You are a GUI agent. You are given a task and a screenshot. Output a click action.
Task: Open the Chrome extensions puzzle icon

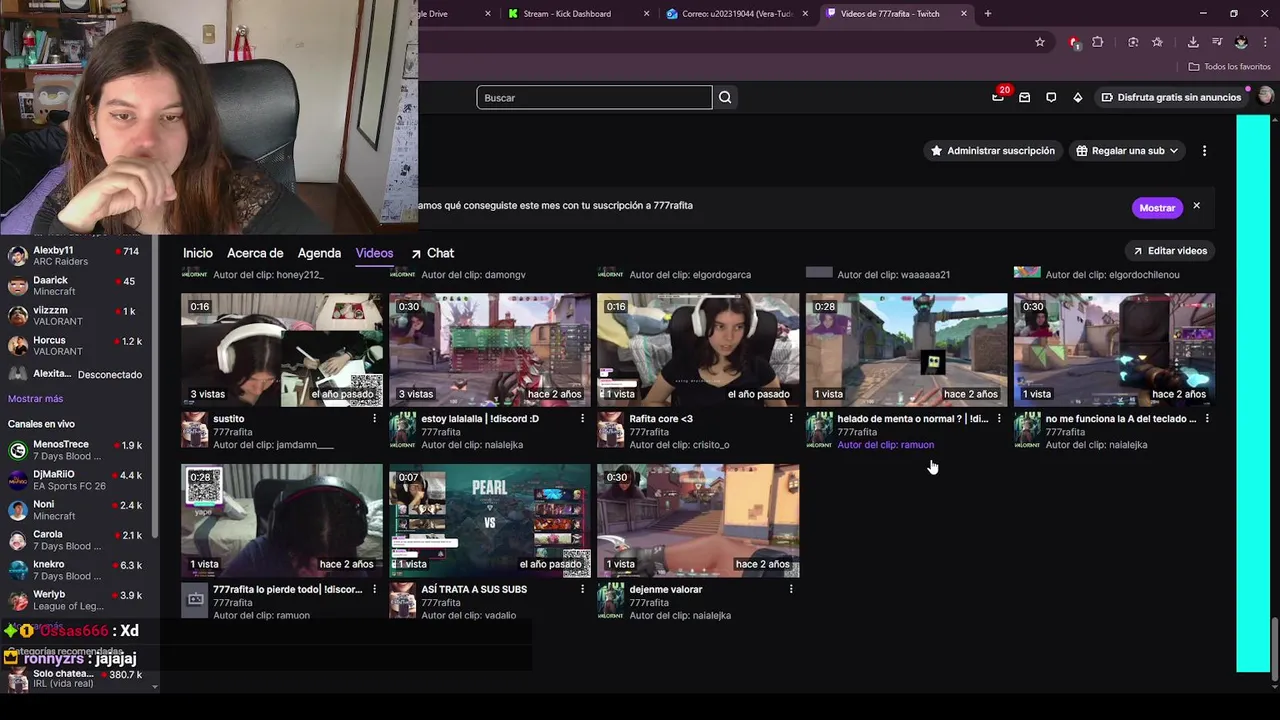(x=1098, y=42)
